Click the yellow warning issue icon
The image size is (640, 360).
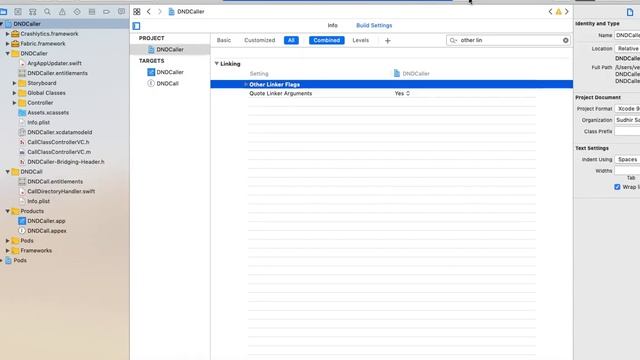pyautogui.click(x=558, y=12)
